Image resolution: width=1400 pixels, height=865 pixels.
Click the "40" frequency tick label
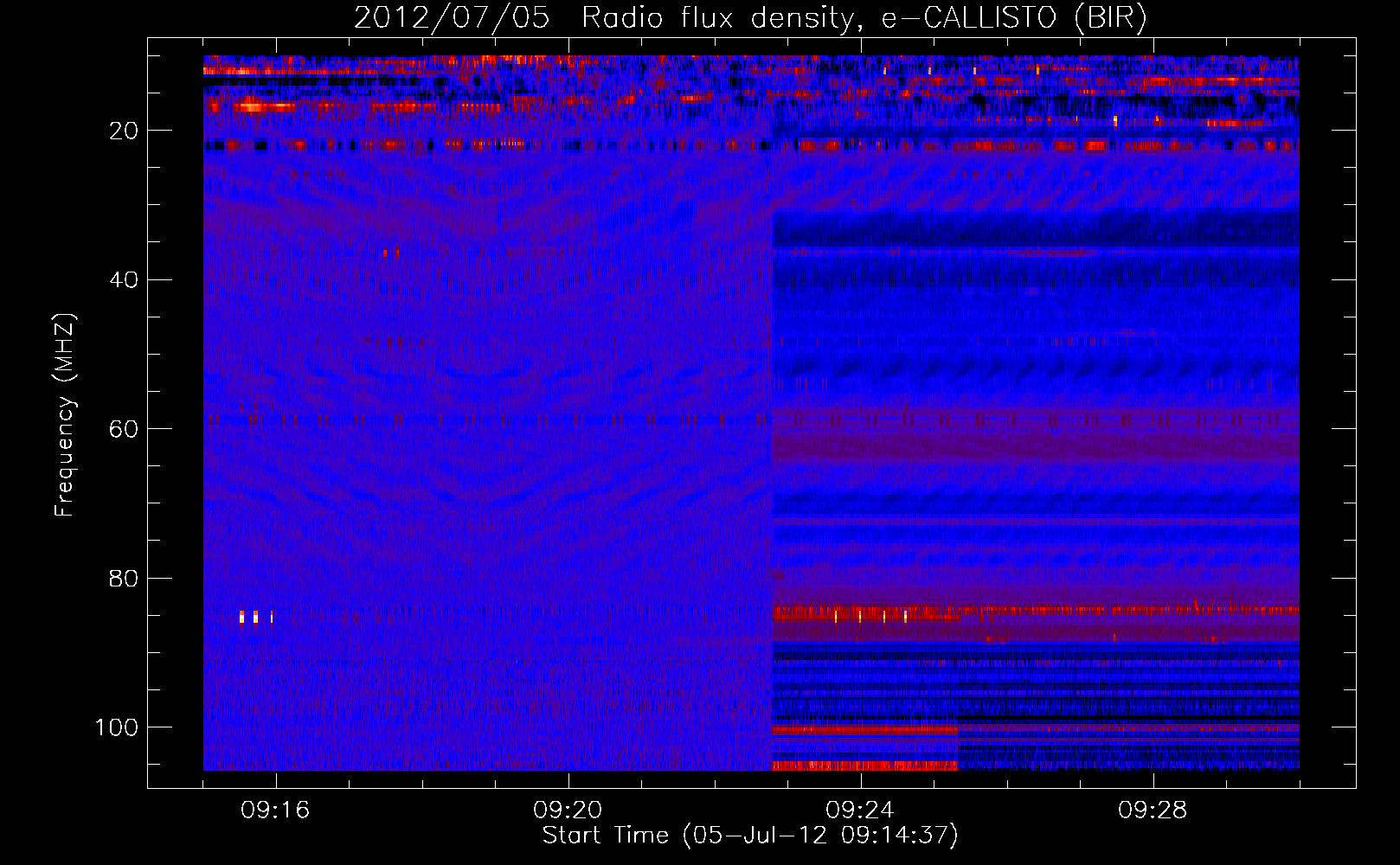pyautogui.click(x=125, y=280)
